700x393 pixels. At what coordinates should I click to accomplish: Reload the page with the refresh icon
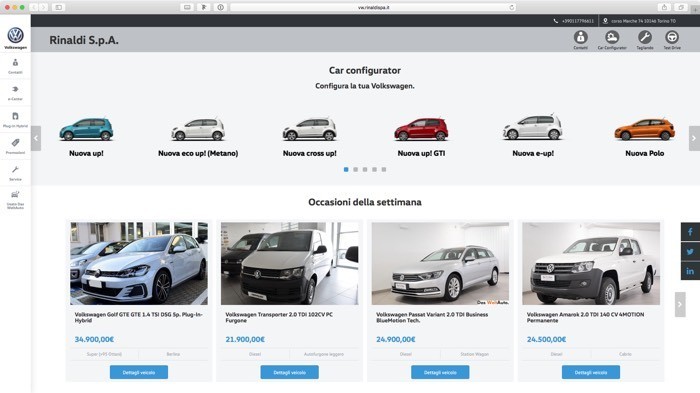[x=512, y=7]
